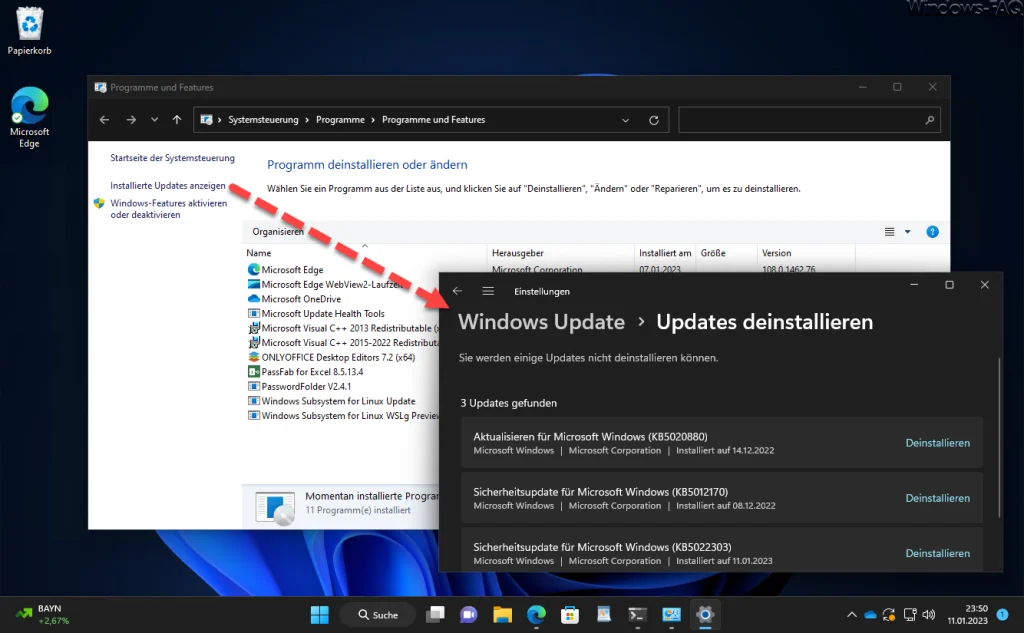
Task: Select Programme und Features breadcrumb
Action: (434, 120)
